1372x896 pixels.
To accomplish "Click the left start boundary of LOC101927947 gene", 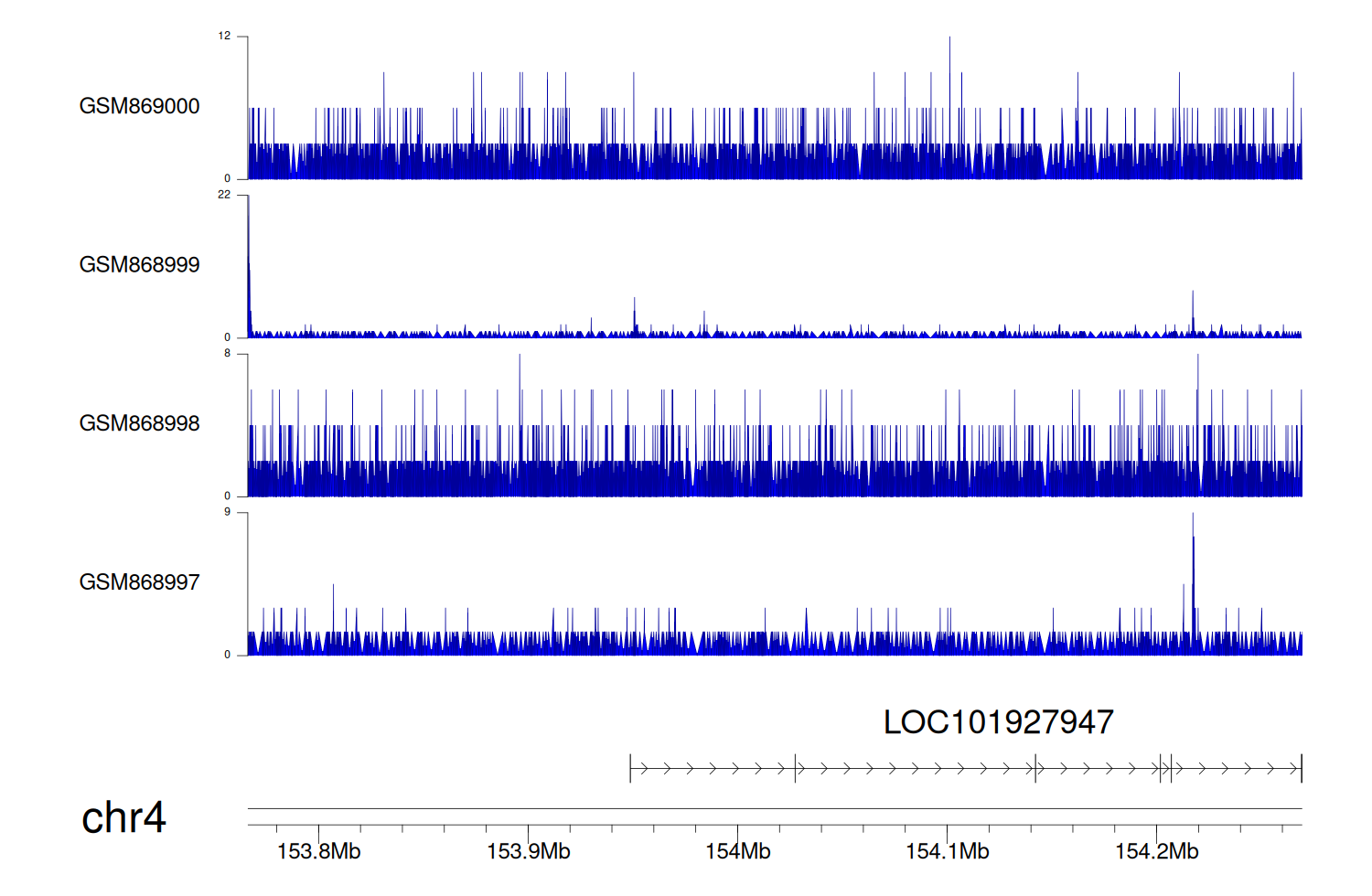I will click(x=630, y=769).
